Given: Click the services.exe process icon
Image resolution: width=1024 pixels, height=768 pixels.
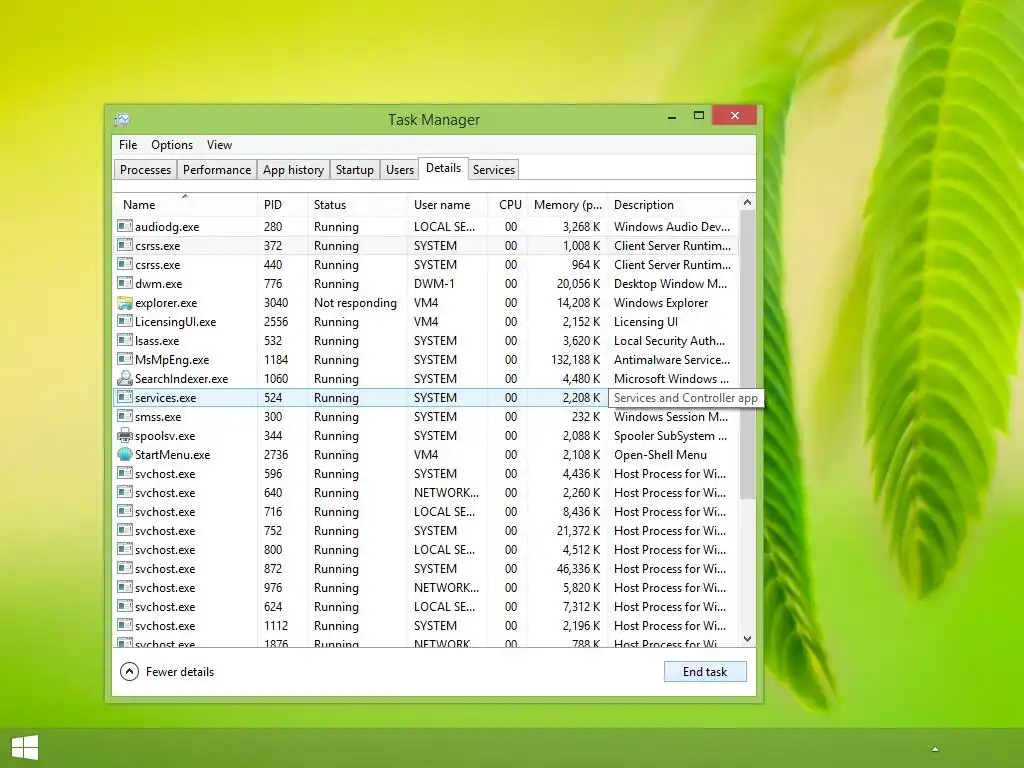Looking at the screenshot, I should (x=125, y=396).
